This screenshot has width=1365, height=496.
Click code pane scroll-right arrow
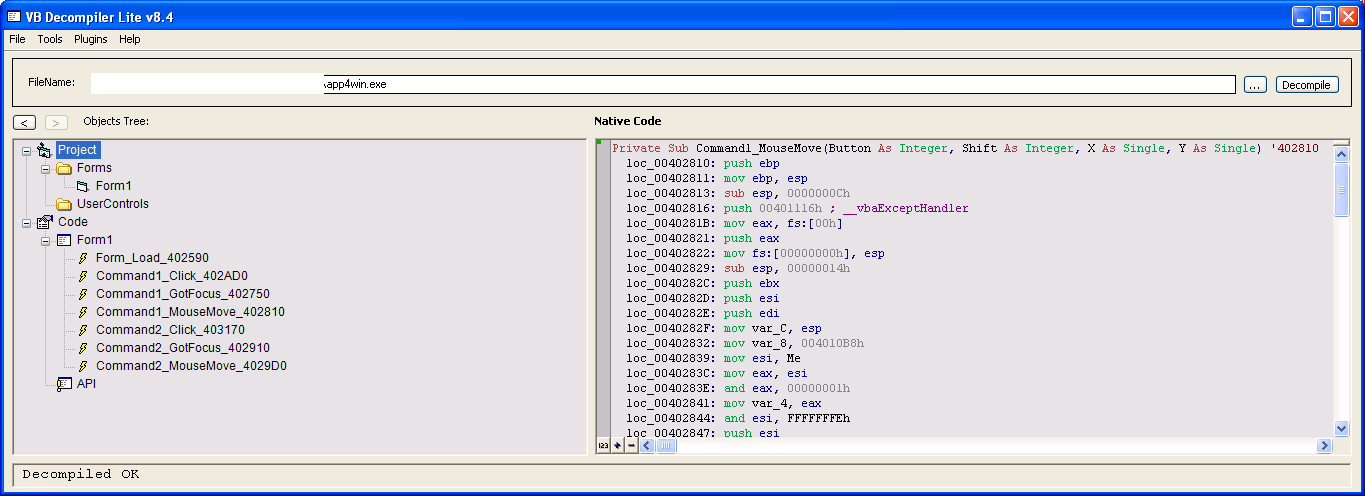(x=1325, y=445)
